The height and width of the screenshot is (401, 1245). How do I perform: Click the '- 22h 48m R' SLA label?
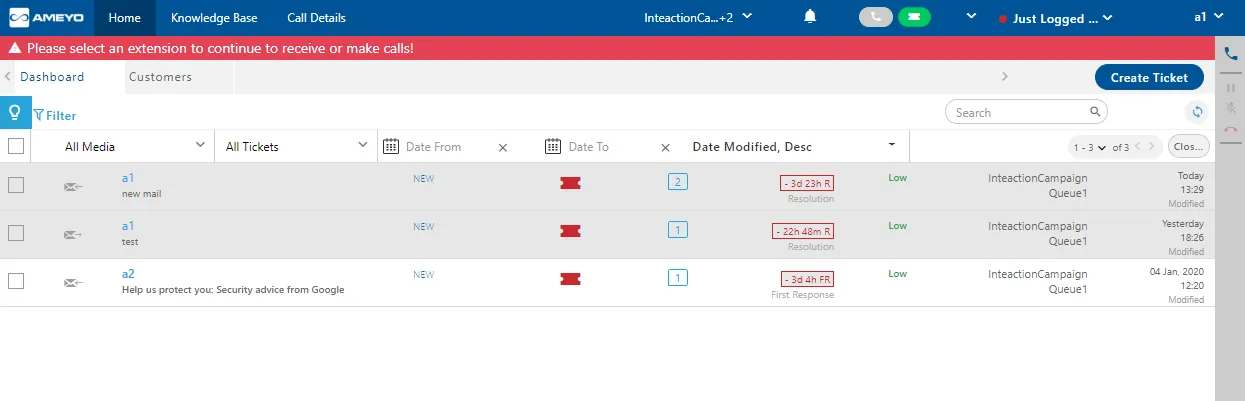click(x=803, y=231)
